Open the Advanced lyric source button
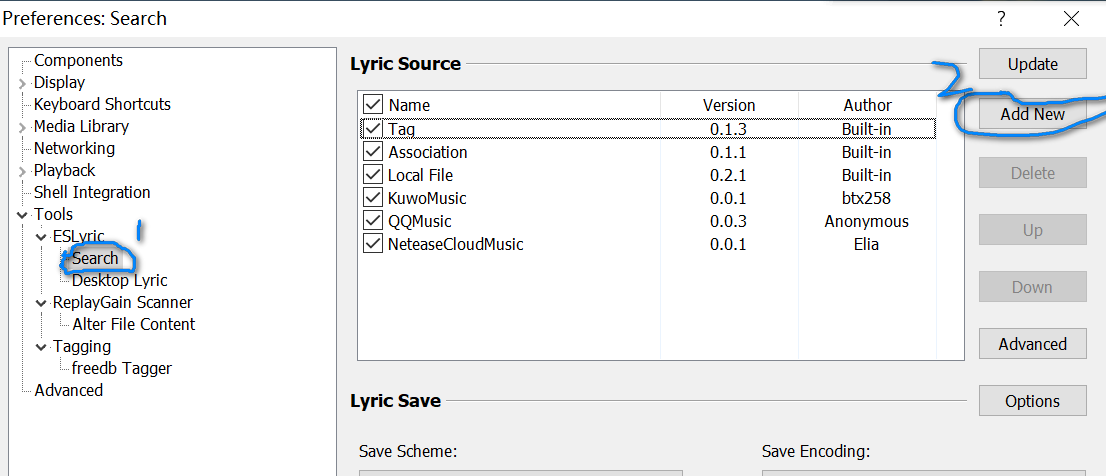 1032,344
